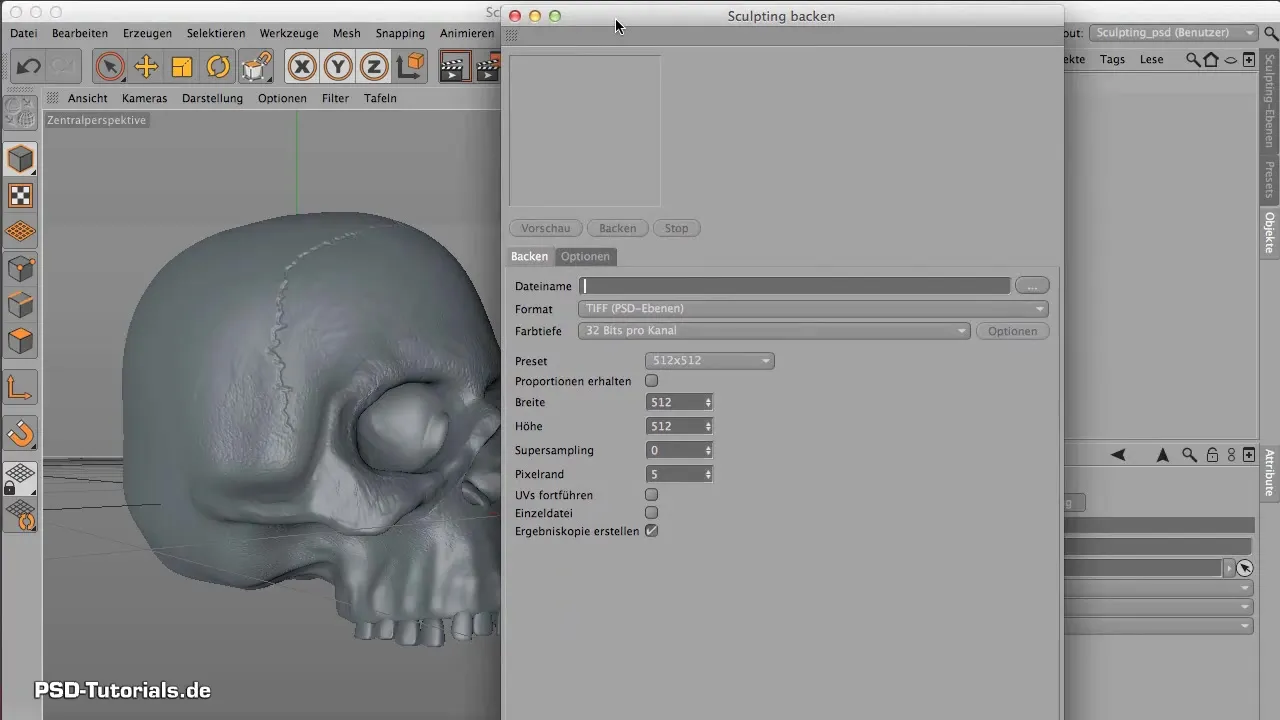
Task: Click into the Dateiname input field
Action: pos(794,286)
